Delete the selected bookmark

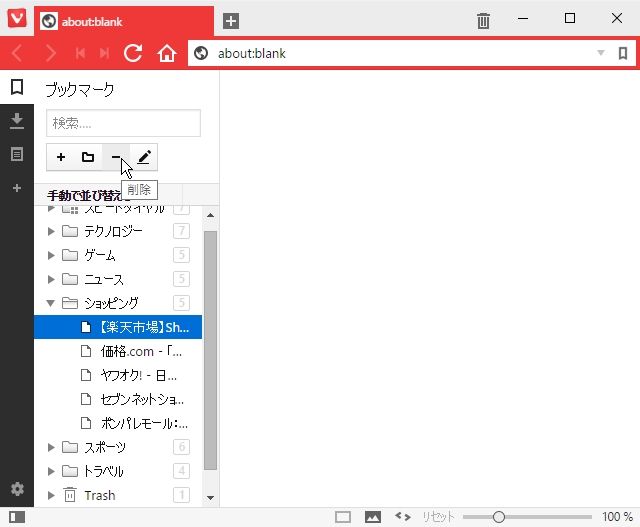[116, 157]
